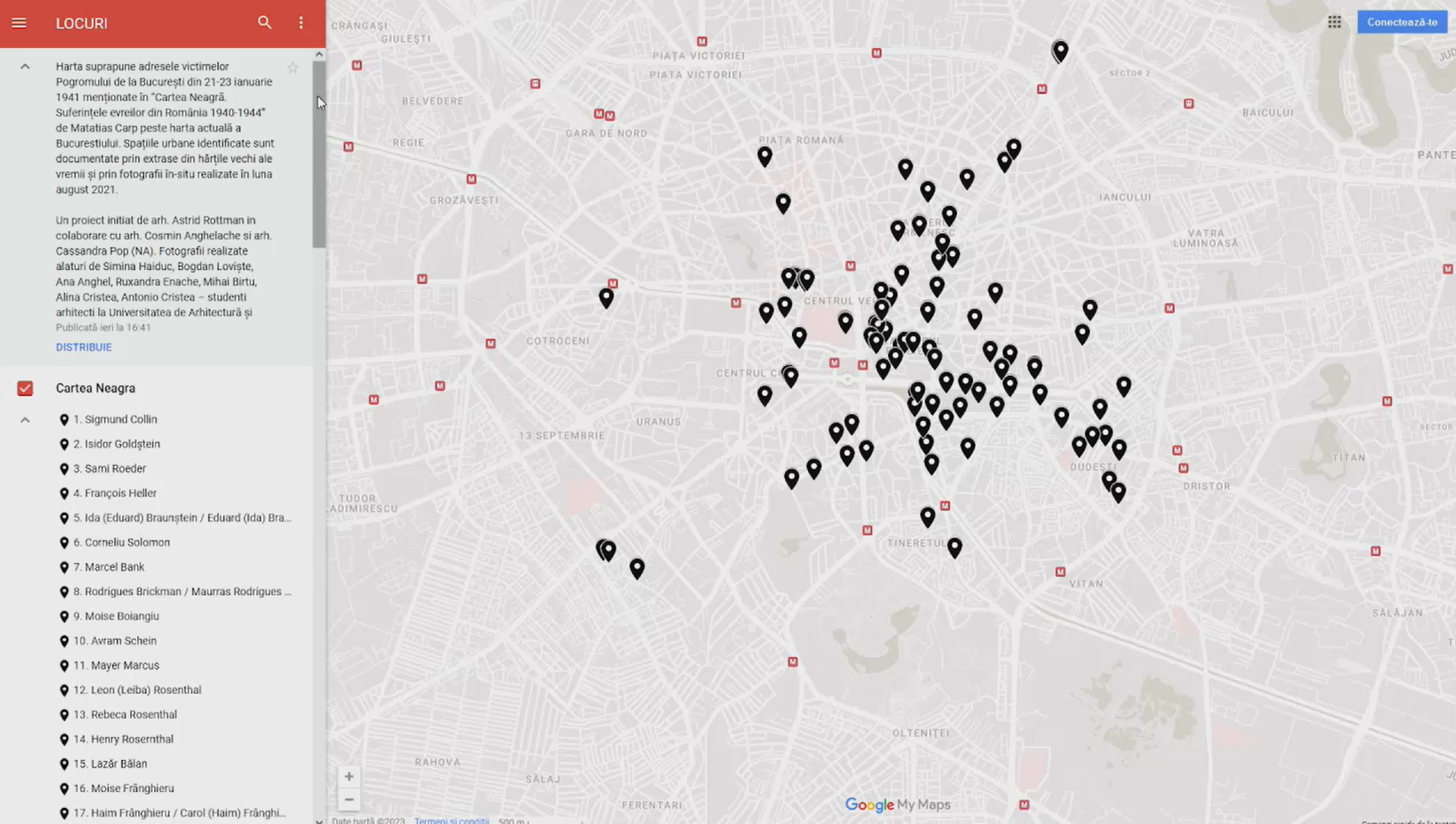Zoom out with the minus button
This screenshot has width=1456, height=824.
pos(349,800)
